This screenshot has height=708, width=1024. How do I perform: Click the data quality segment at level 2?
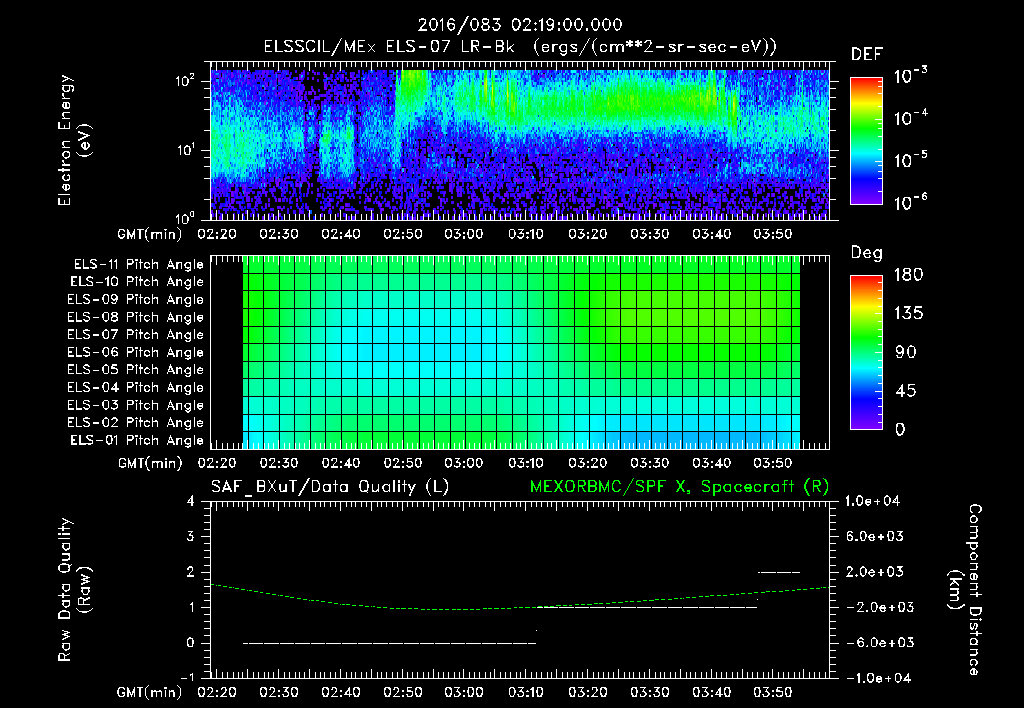click(778, 572)
